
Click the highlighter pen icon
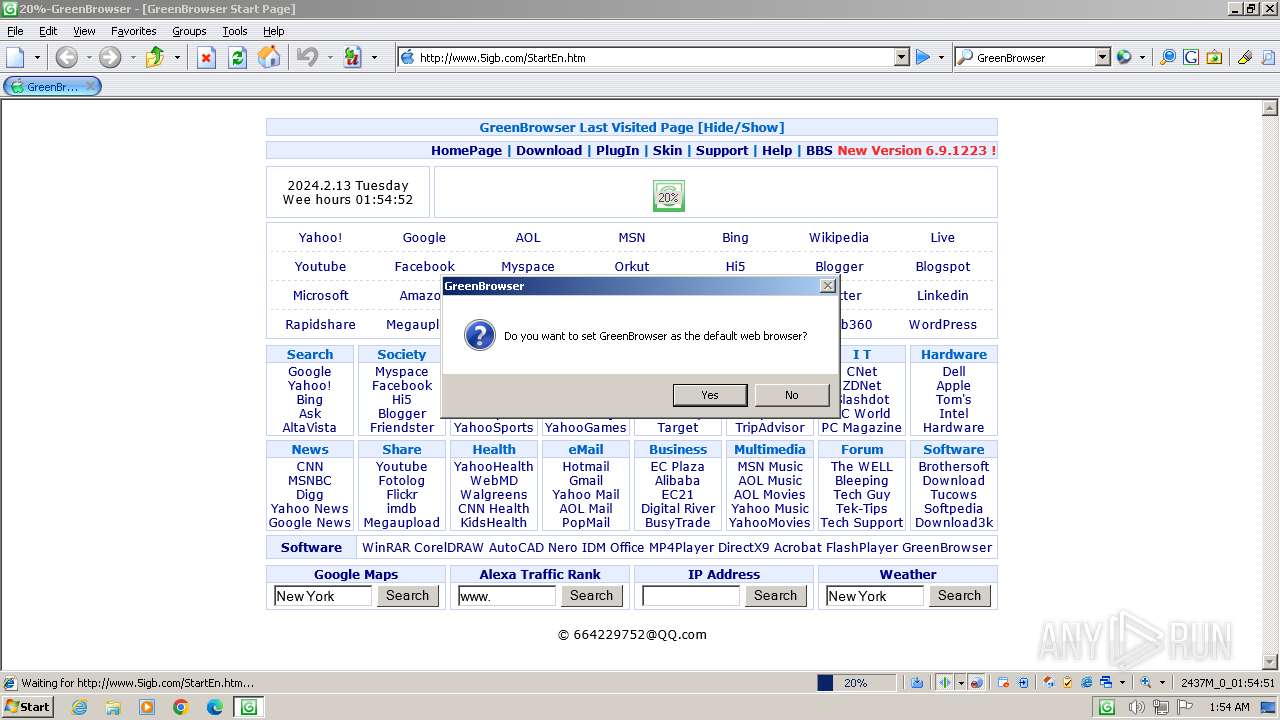(x=1245, y=57)
